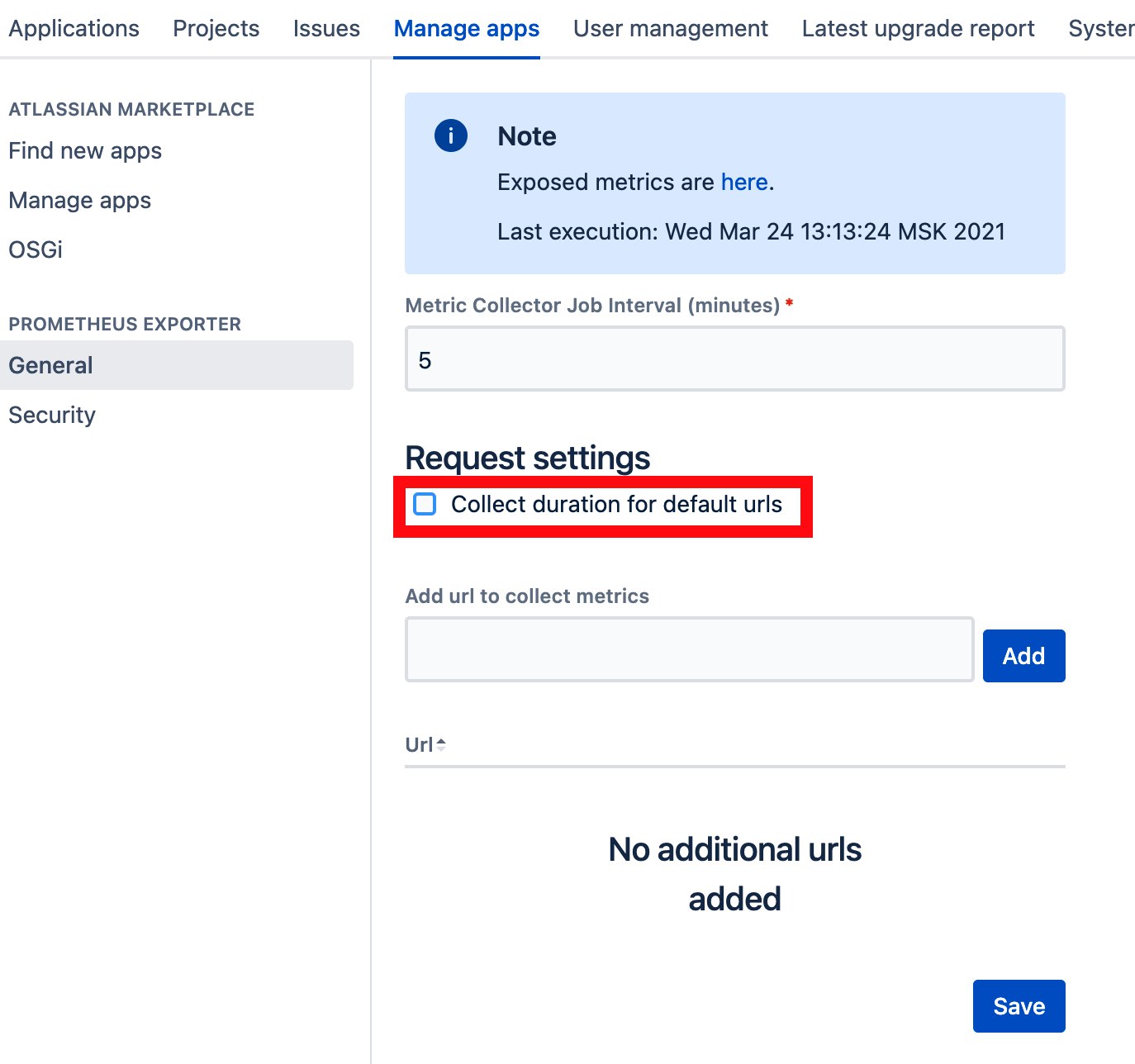Click the Request settings heading
Image resolution: width=1135 pixels, height=1064 pixels.
pos(527,458)
